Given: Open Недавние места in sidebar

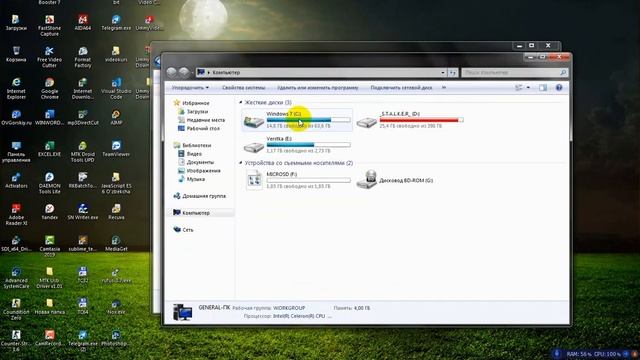Looking at the screenshot, I should tap(206, 120).
